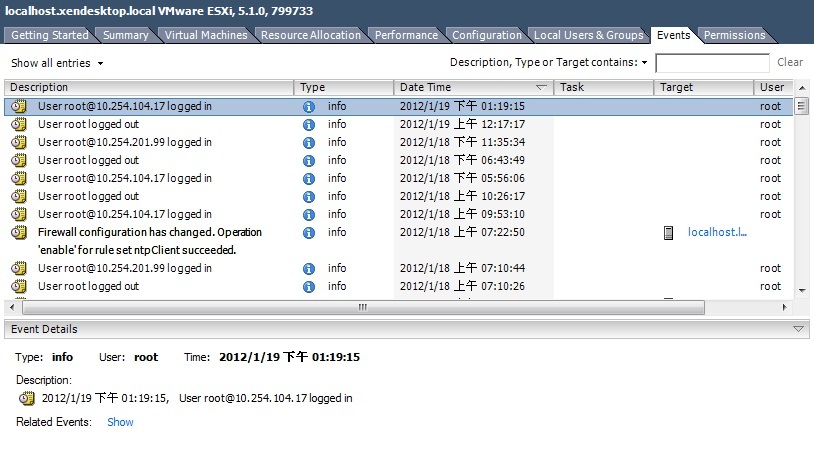814x473 pixels.
Task: Click horizontal scrollbar right arrow
Action: [x=785, y=307]
